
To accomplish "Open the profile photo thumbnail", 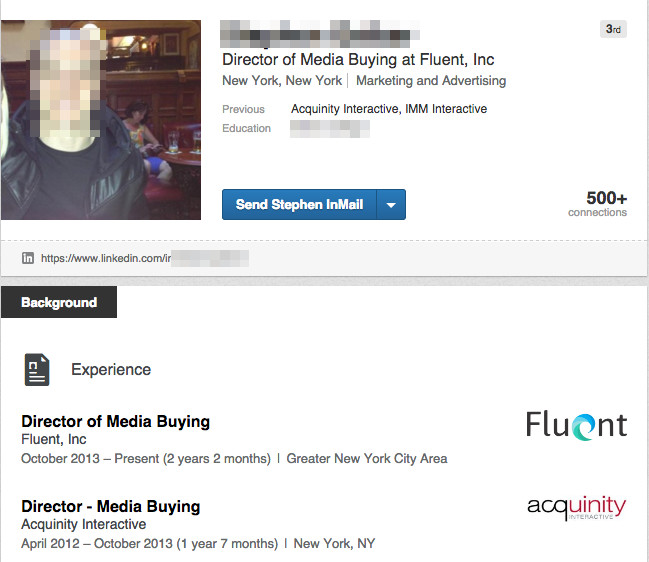I will (x=101, y=120).
